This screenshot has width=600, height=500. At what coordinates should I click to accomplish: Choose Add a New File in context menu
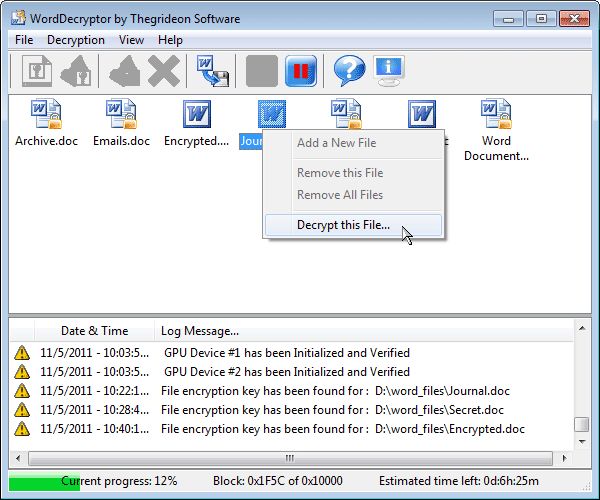(x=353, y=143)
